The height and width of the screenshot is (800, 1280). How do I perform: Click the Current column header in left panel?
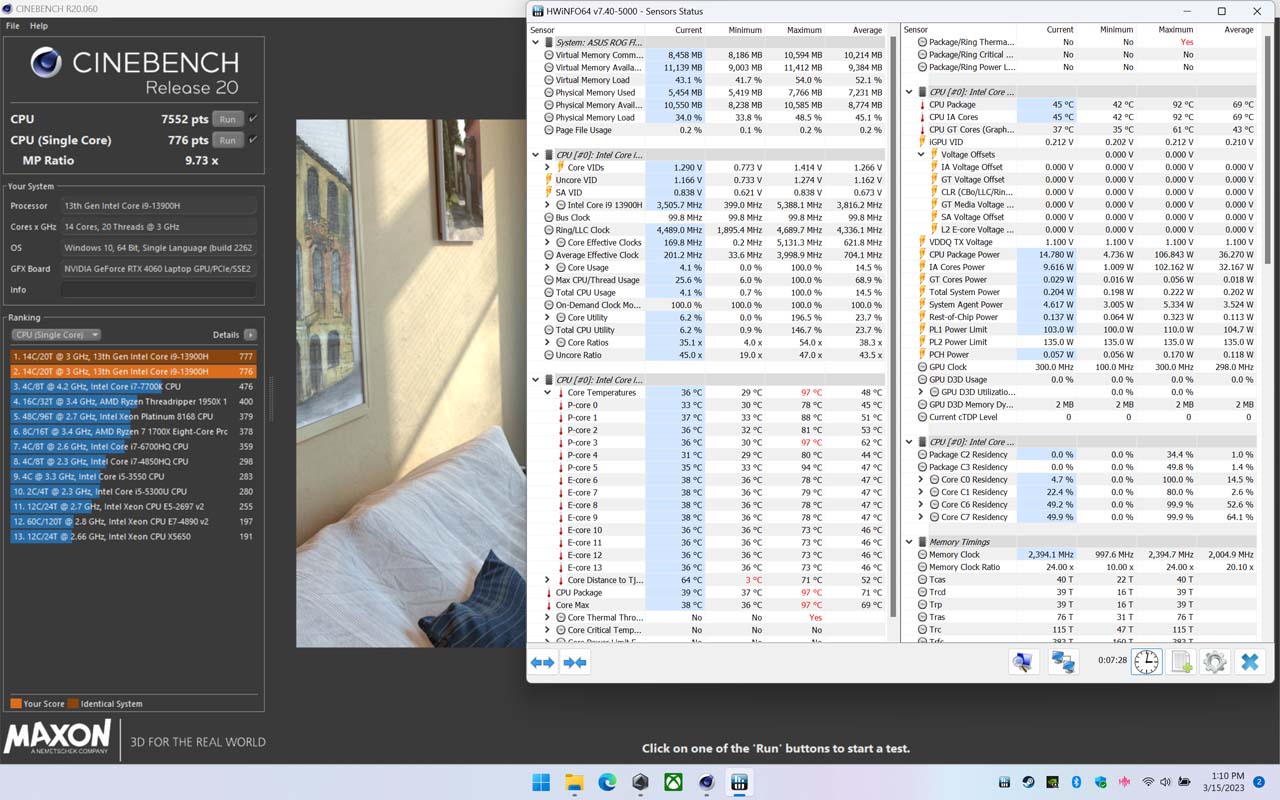pos(689,30)
